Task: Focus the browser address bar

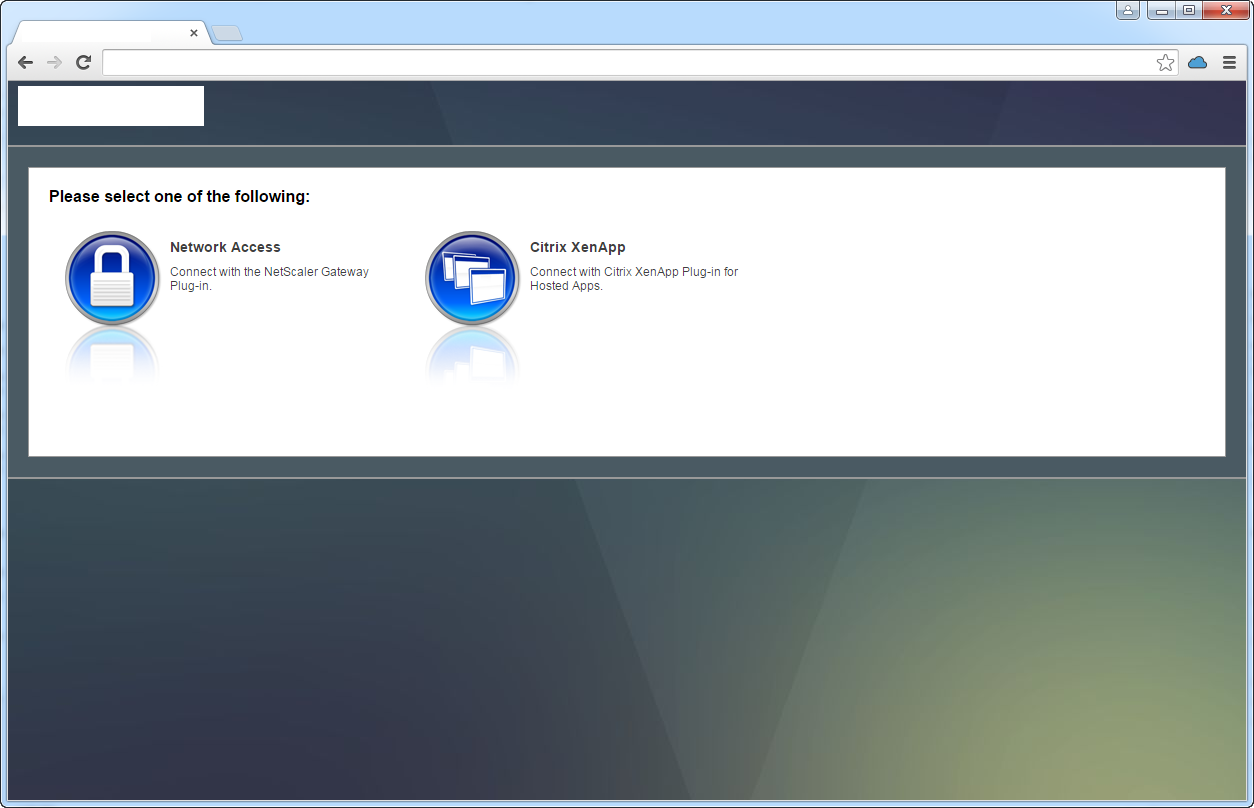Action: point(630,63)
